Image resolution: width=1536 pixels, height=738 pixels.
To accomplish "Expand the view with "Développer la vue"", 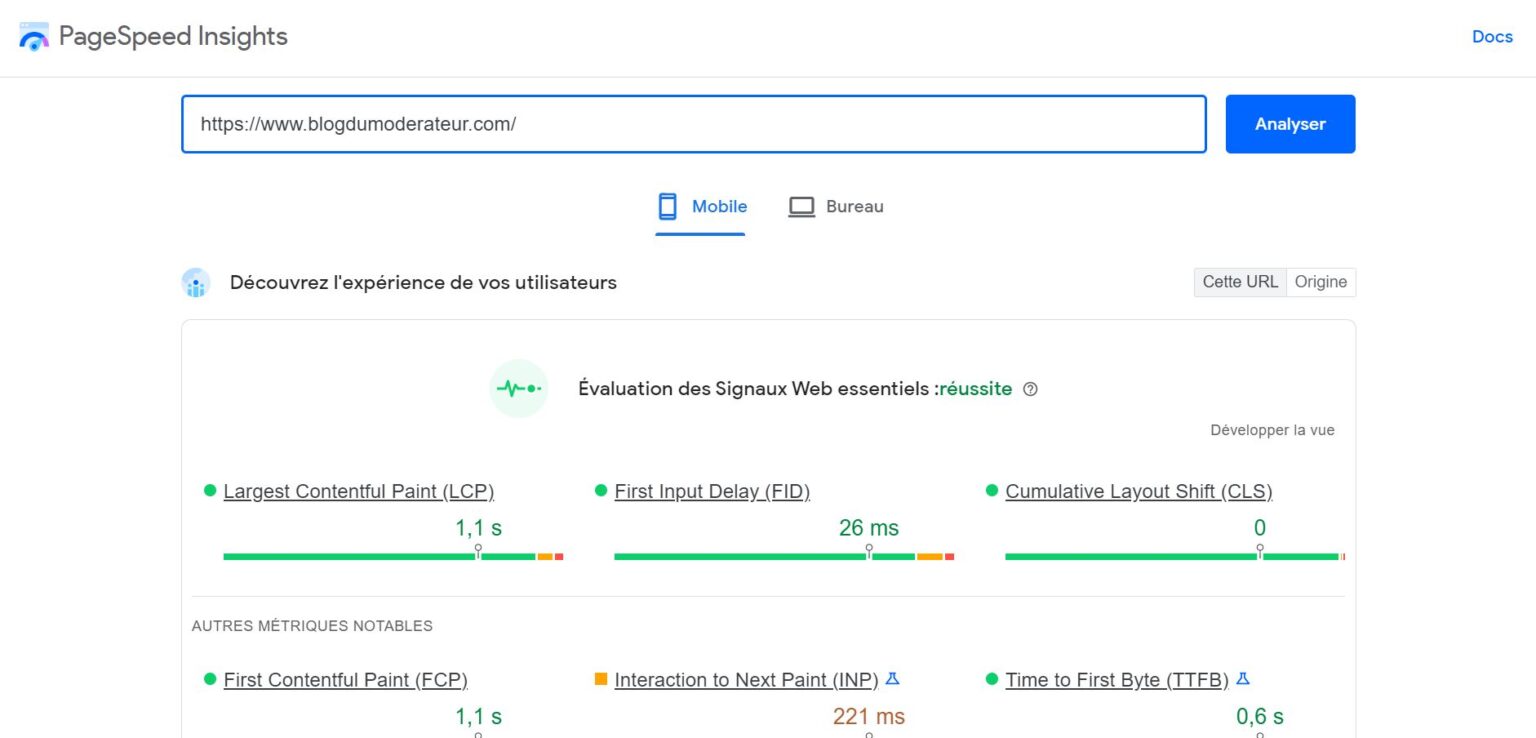I will [1272, 429].
